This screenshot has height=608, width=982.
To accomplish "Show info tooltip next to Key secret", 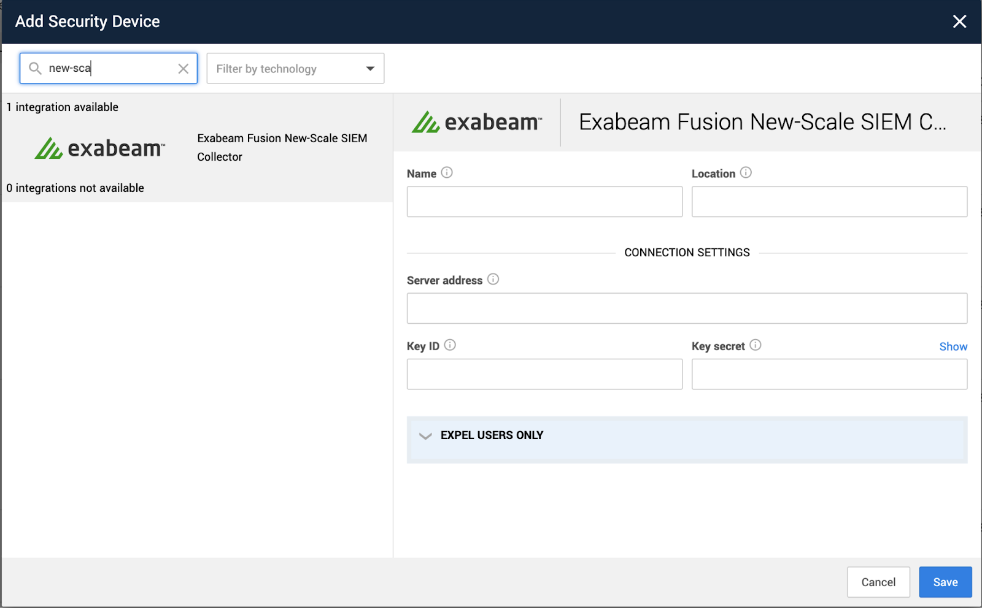I will [x=755, y=345].
